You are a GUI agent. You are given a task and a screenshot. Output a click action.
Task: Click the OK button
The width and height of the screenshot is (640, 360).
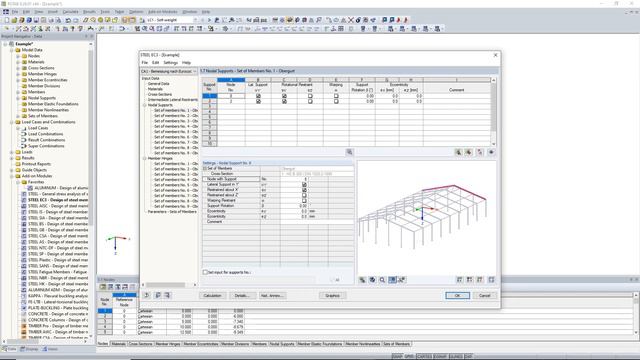coord(457,295)
